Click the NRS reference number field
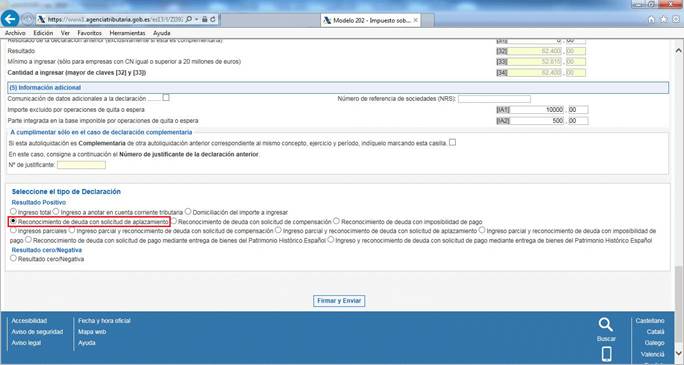The height and width of the screenshot is (365, 684). pyautogui.click(x=494, y=99)
